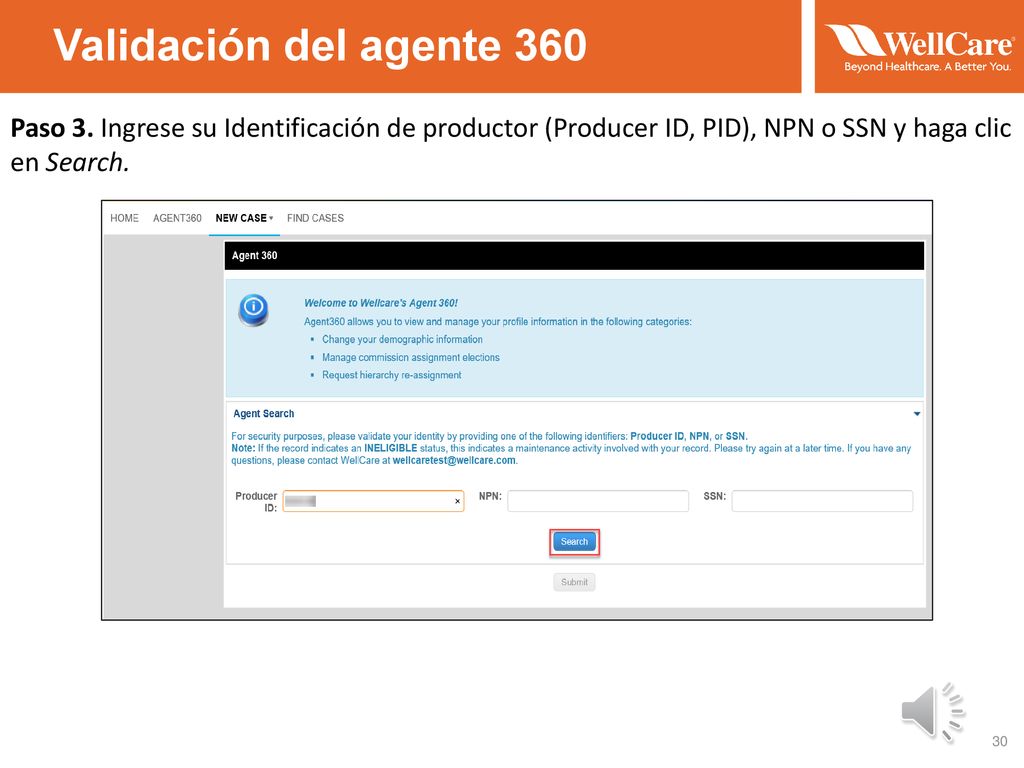Select 'Manage commission assignment elections' bullet text

pos(411,357)
